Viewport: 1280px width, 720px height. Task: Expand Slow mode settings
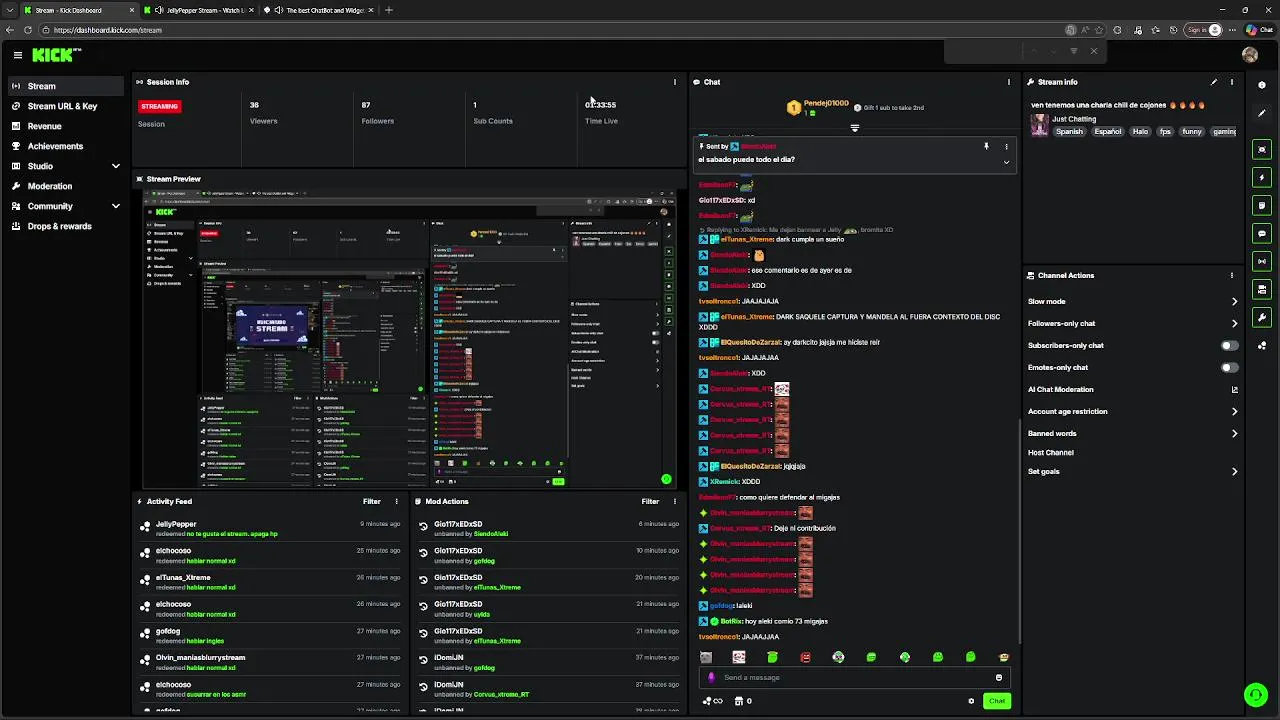pyautogui.click(x=1133, y=301)
